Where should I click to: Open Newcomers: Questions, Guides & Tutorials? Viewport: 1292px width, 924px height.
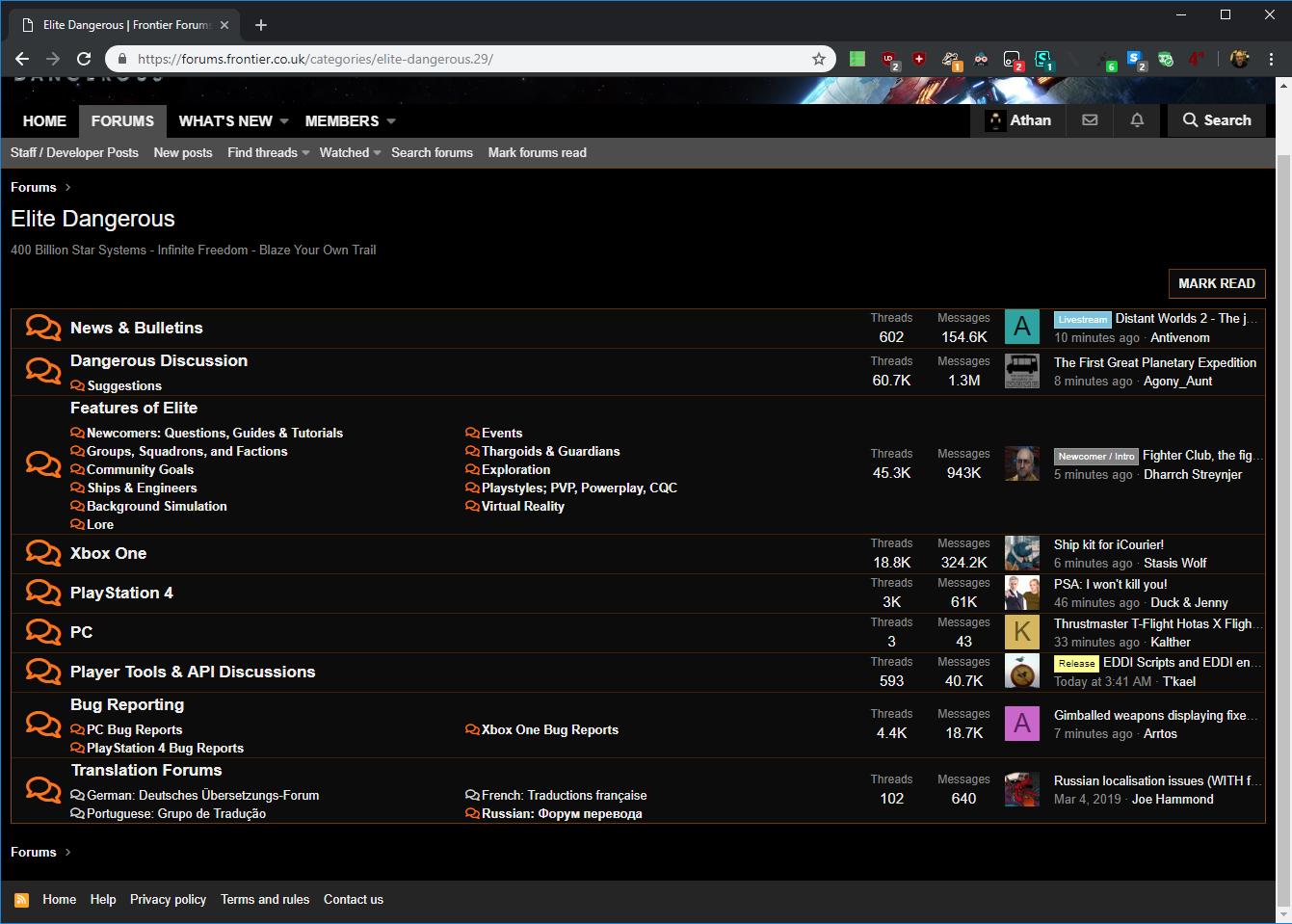[x=215, y=433]
